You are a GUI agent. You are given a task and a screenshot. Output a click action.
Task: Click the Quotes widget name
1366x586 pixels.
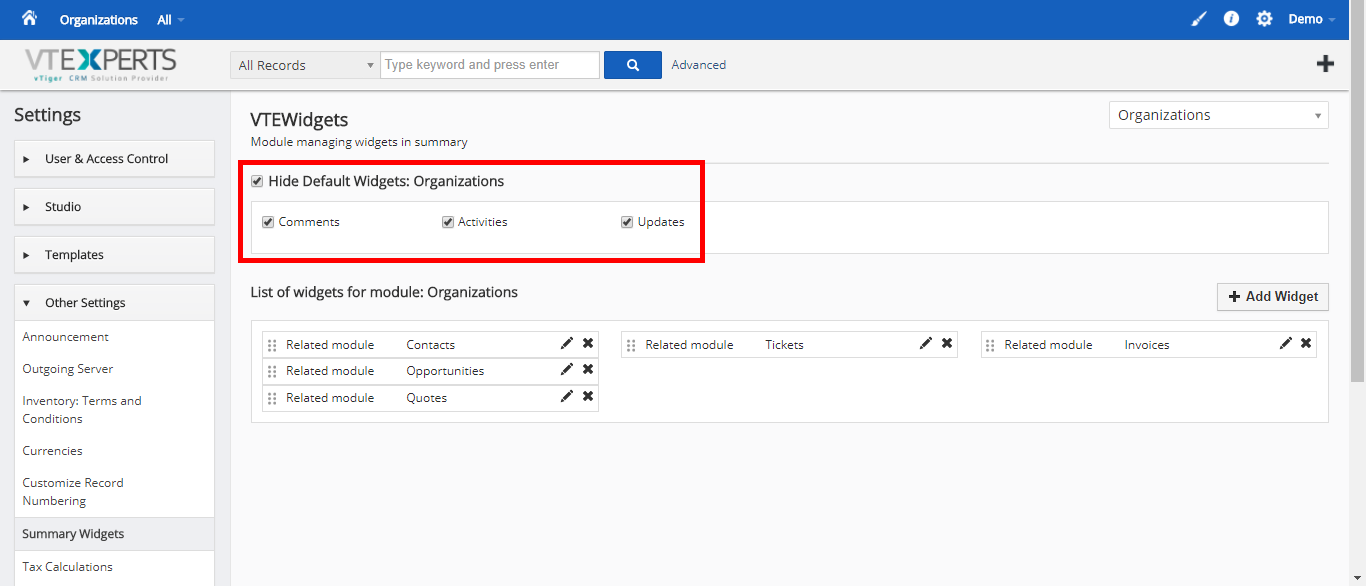(426, 398)
